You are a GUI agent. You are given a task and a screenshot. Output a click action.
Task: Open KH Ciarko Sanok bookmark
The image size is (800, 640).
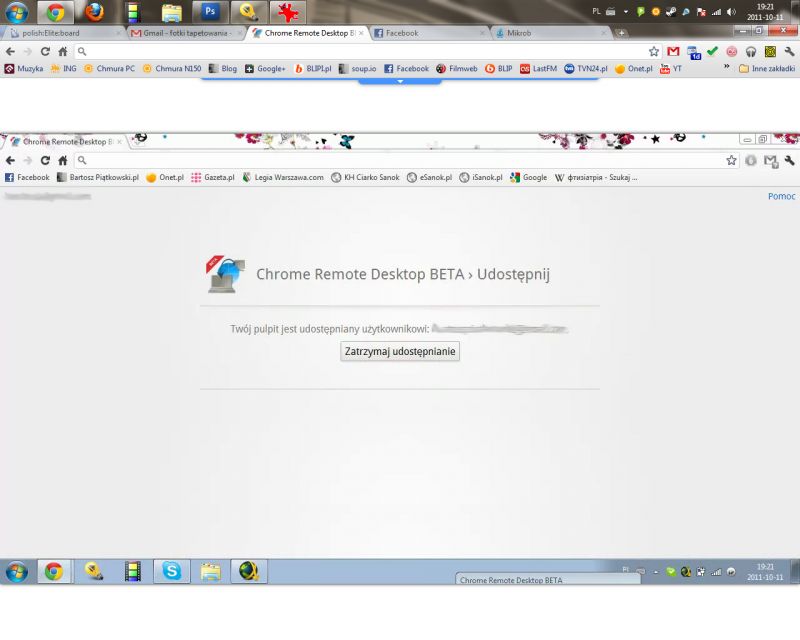(365, 177)
